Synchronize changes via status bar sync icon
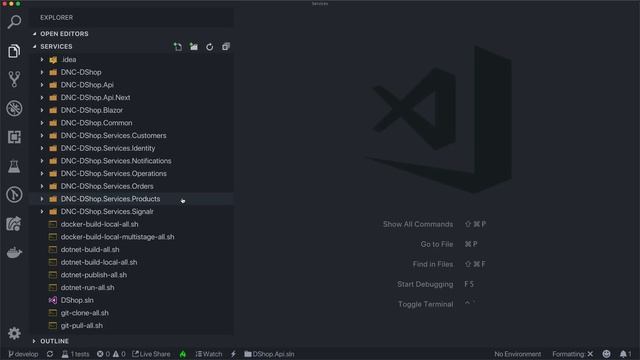This screenshot has height=360, width=640. pos(50,354)
